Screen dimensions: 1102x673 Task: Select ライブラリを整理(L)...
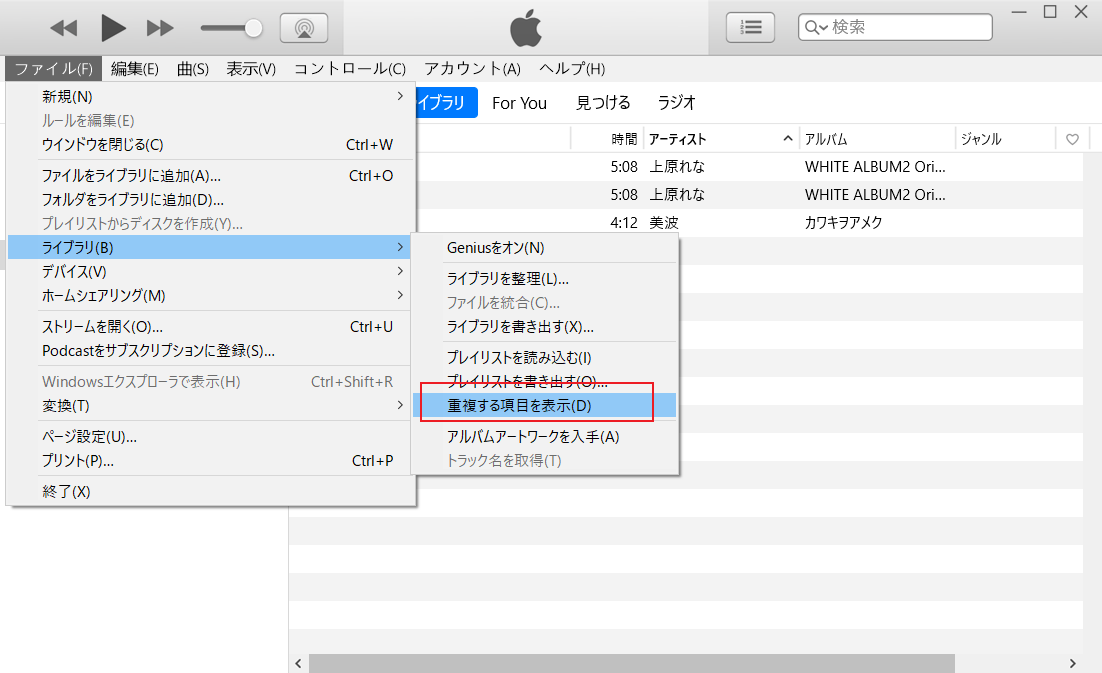click(x=545, y=278)
